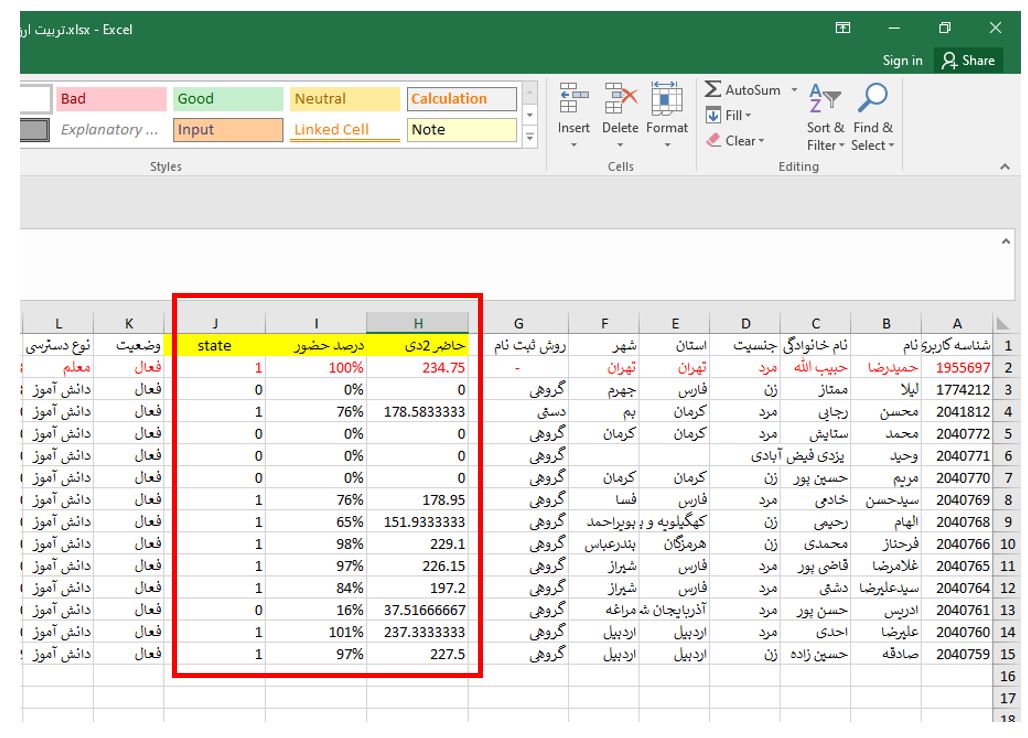
Task: Select column H header
Action: click(418, 323)
